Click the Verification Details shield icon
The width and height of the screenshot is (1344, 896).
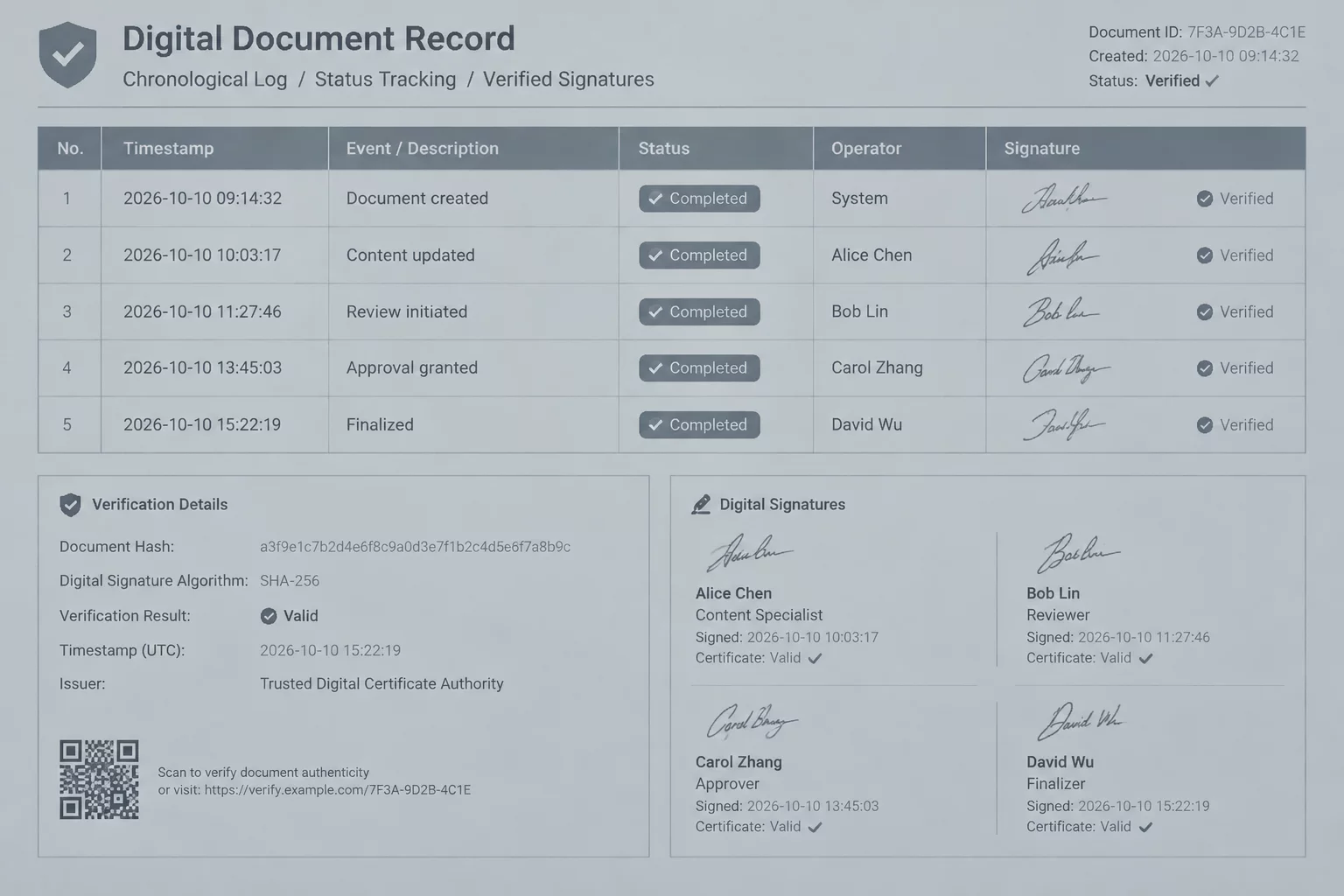tap(70, 505)
